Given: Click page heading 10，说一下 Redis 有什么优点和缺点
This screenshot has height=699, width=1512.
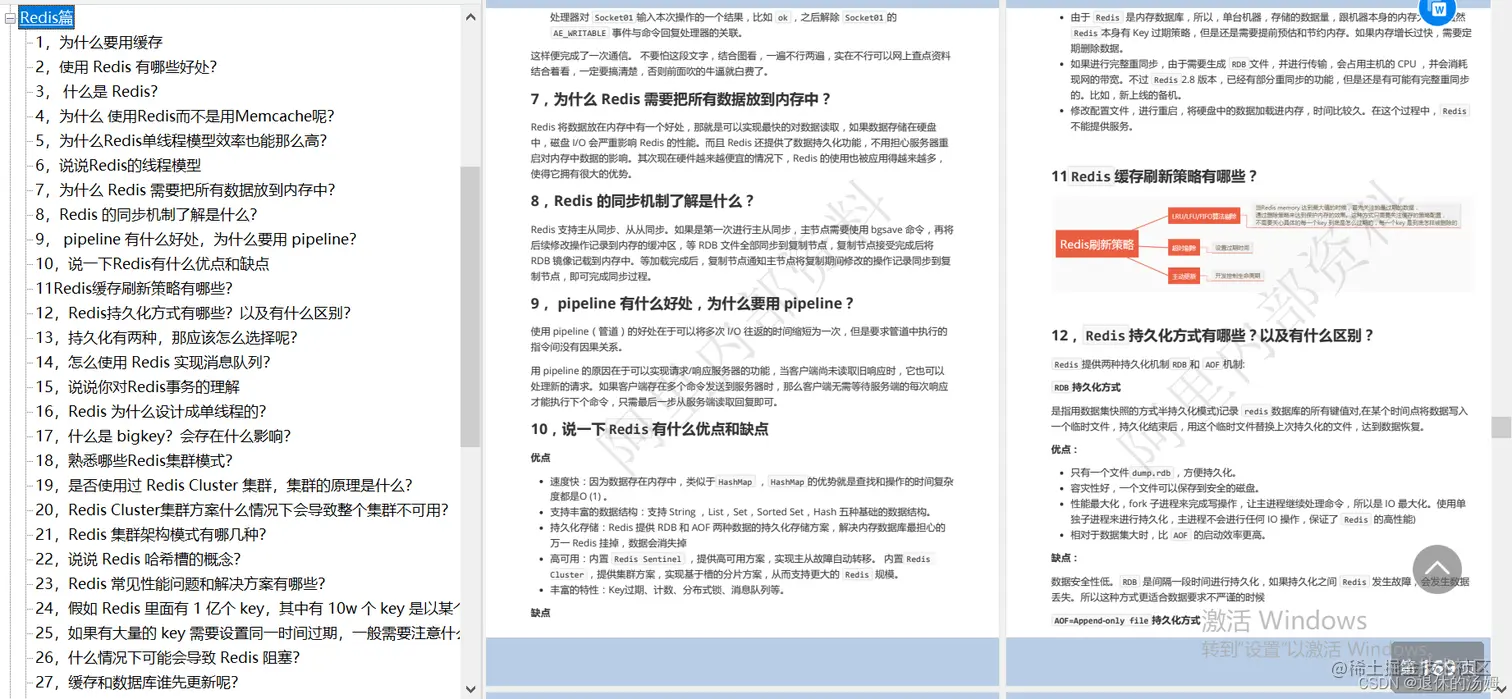Looking at the screenshot, I should pos(649,429).
